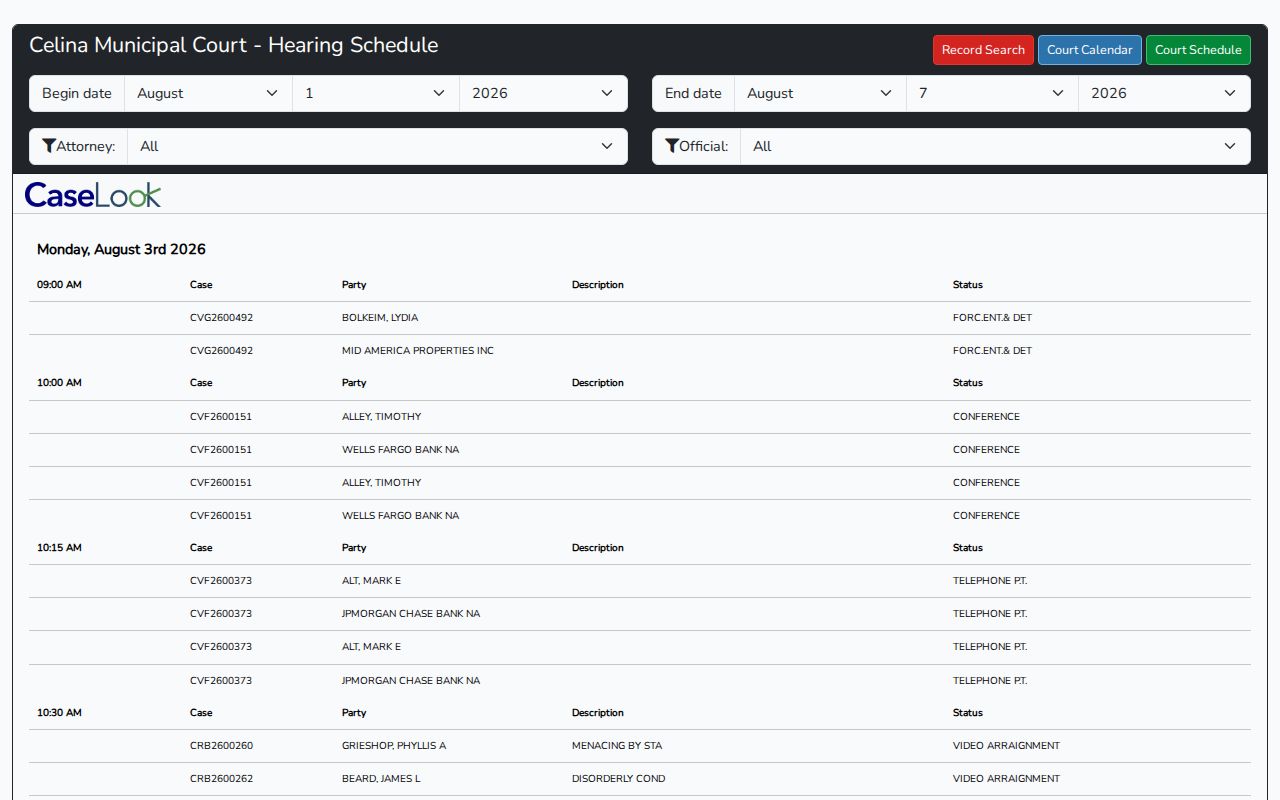Image resolution: width=1280 pixels, height=800 pixels.
Task: Open the Begin date year dropdown
Action: (543, 93)
